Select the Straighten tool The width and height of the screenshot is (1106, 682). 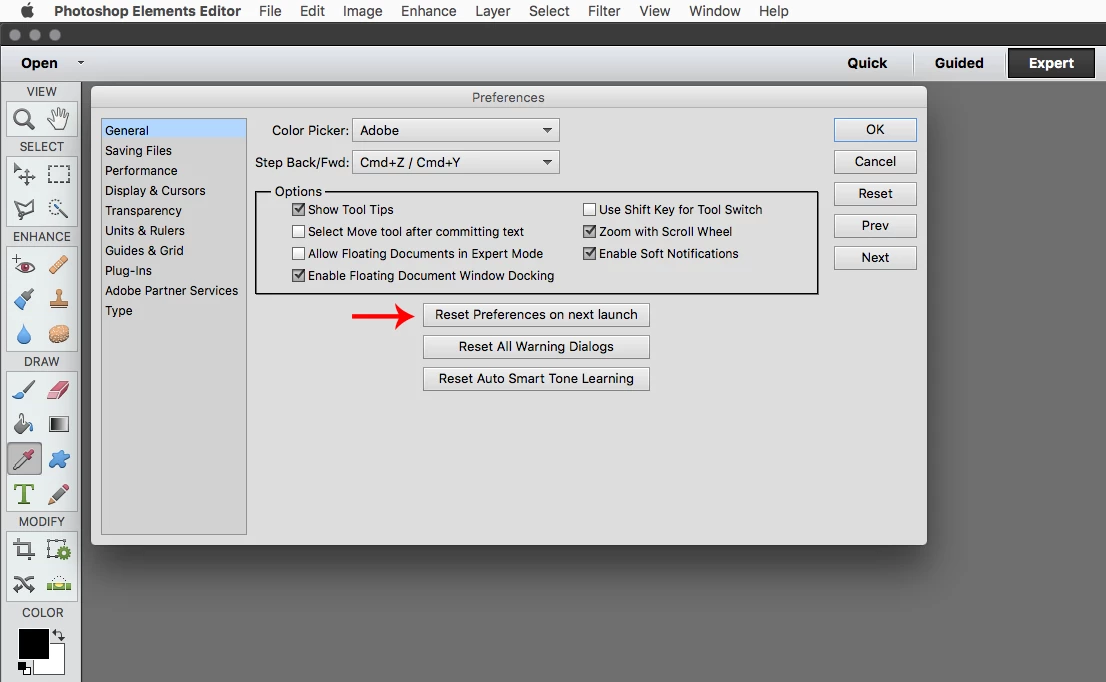[x=59, y=584]
